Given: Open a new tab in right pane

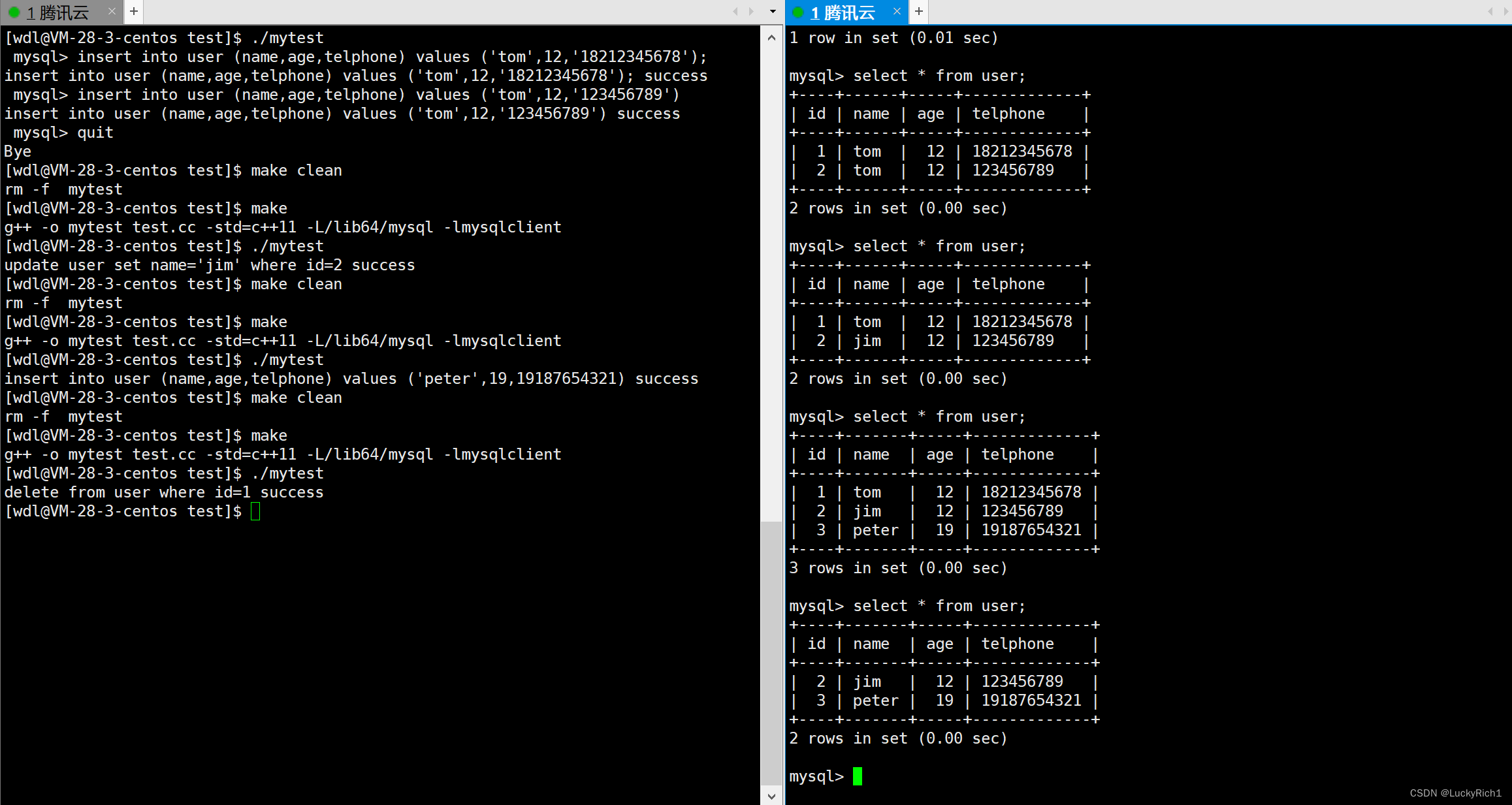Looking at the screenshot, I should [918, 11].
